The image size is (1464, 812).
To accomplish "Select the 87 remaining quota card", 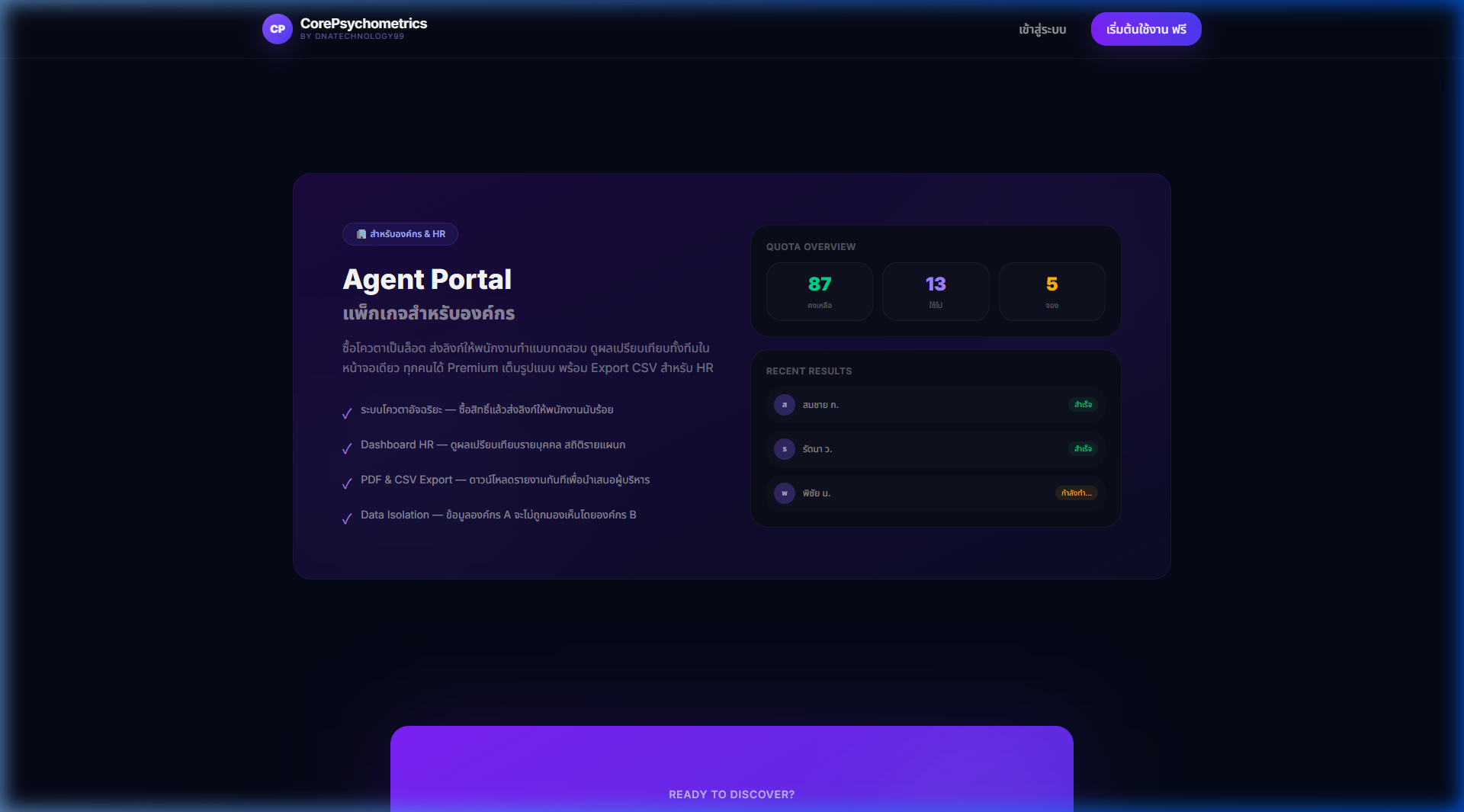I will [819, 291].
